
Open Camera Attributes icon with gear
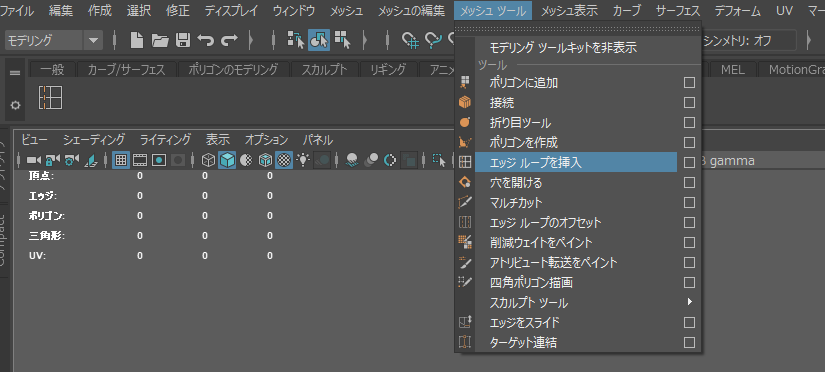pyautogui.click(x=72, y=160)
